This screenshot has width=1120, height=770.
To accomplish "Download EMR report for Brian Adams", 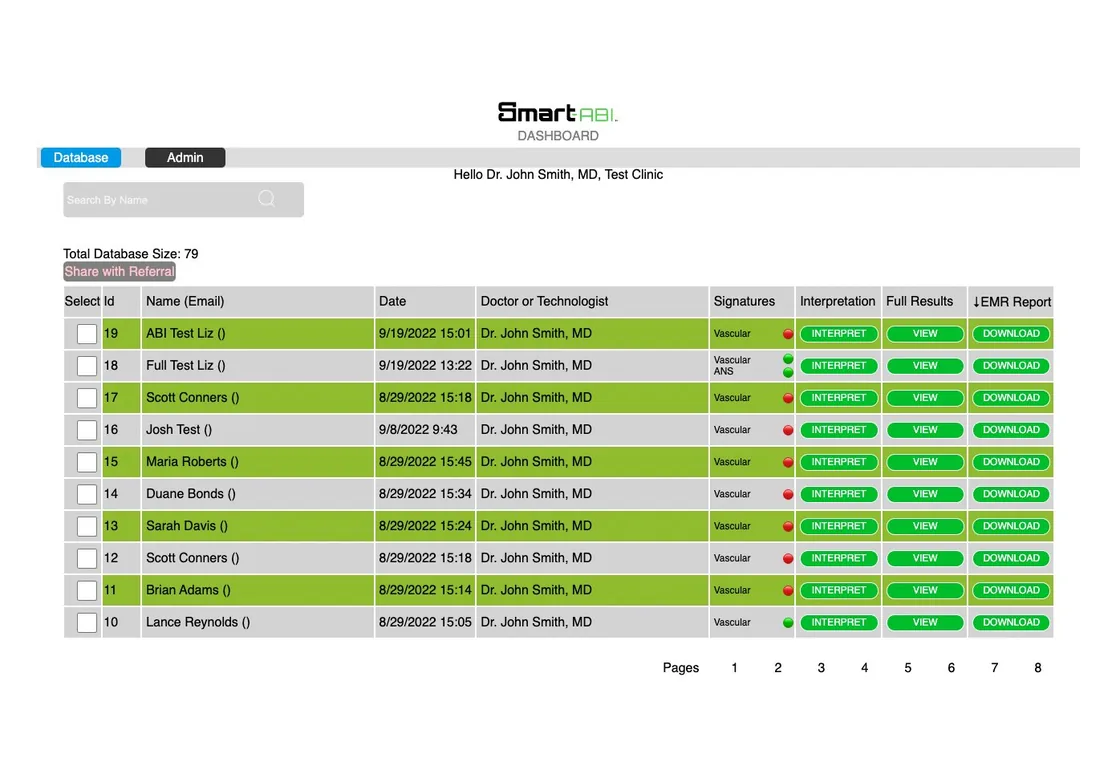I will click(x=1011, y=591).
